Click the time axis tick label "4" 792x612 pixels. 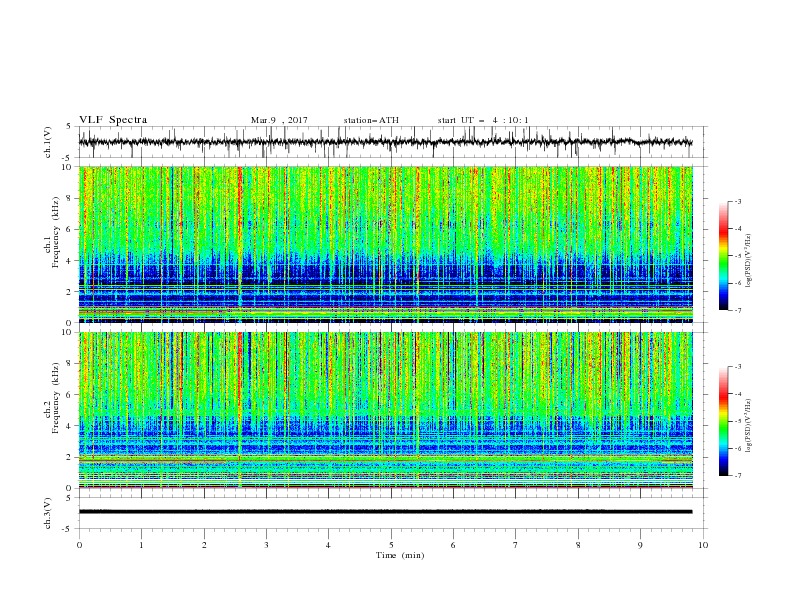click(x=328, y=545)
